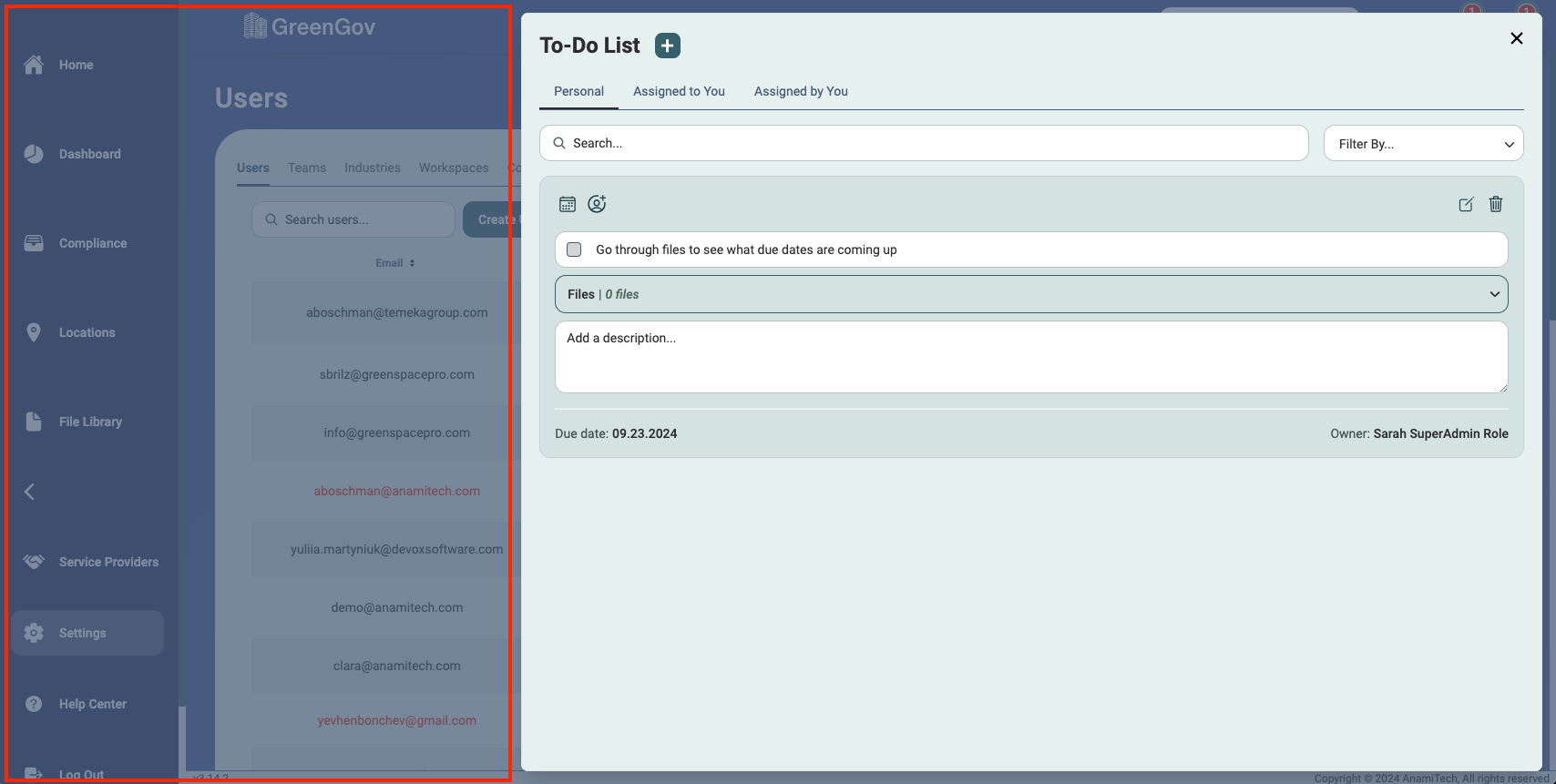Delete the to-do item with trash icon
Viewport: 1556px width, 784px height.
point(1496,204)
